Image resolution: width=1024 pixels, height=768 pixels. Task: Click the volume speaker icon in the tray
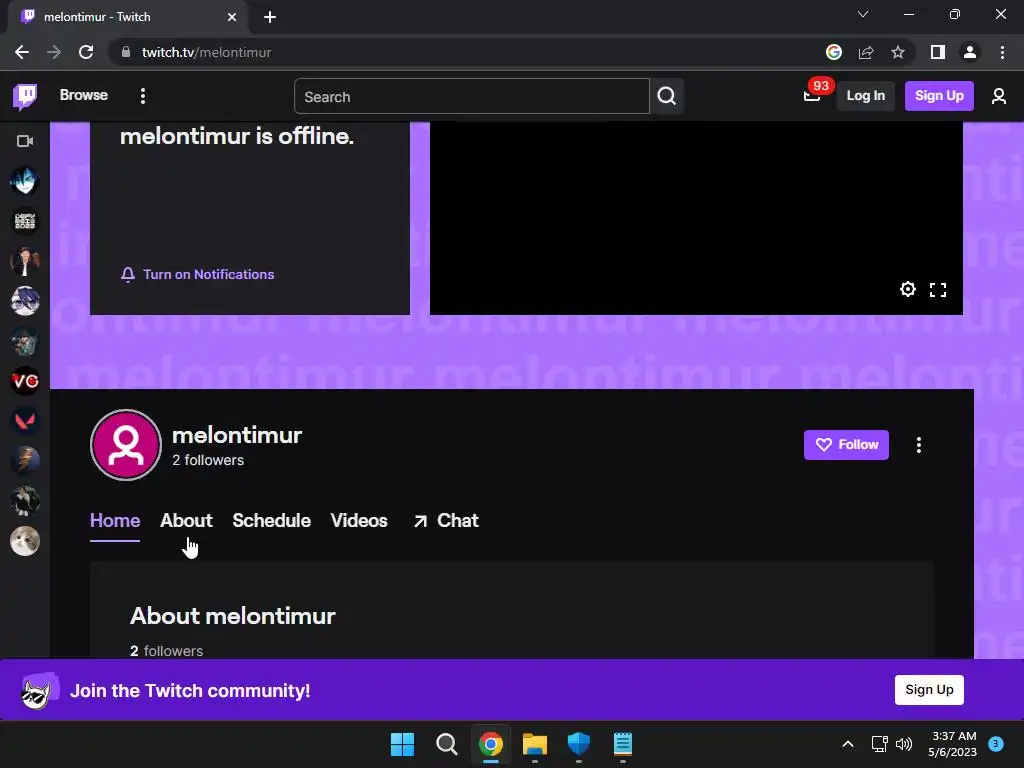click(904, 744)
